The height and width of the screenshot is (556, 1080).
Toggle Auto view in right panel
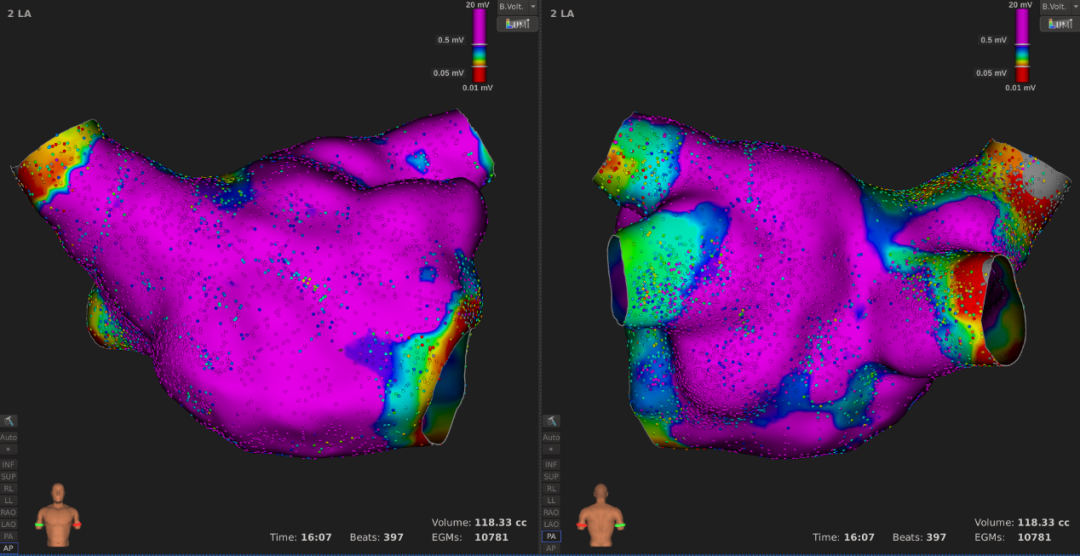tap(551, 437)
